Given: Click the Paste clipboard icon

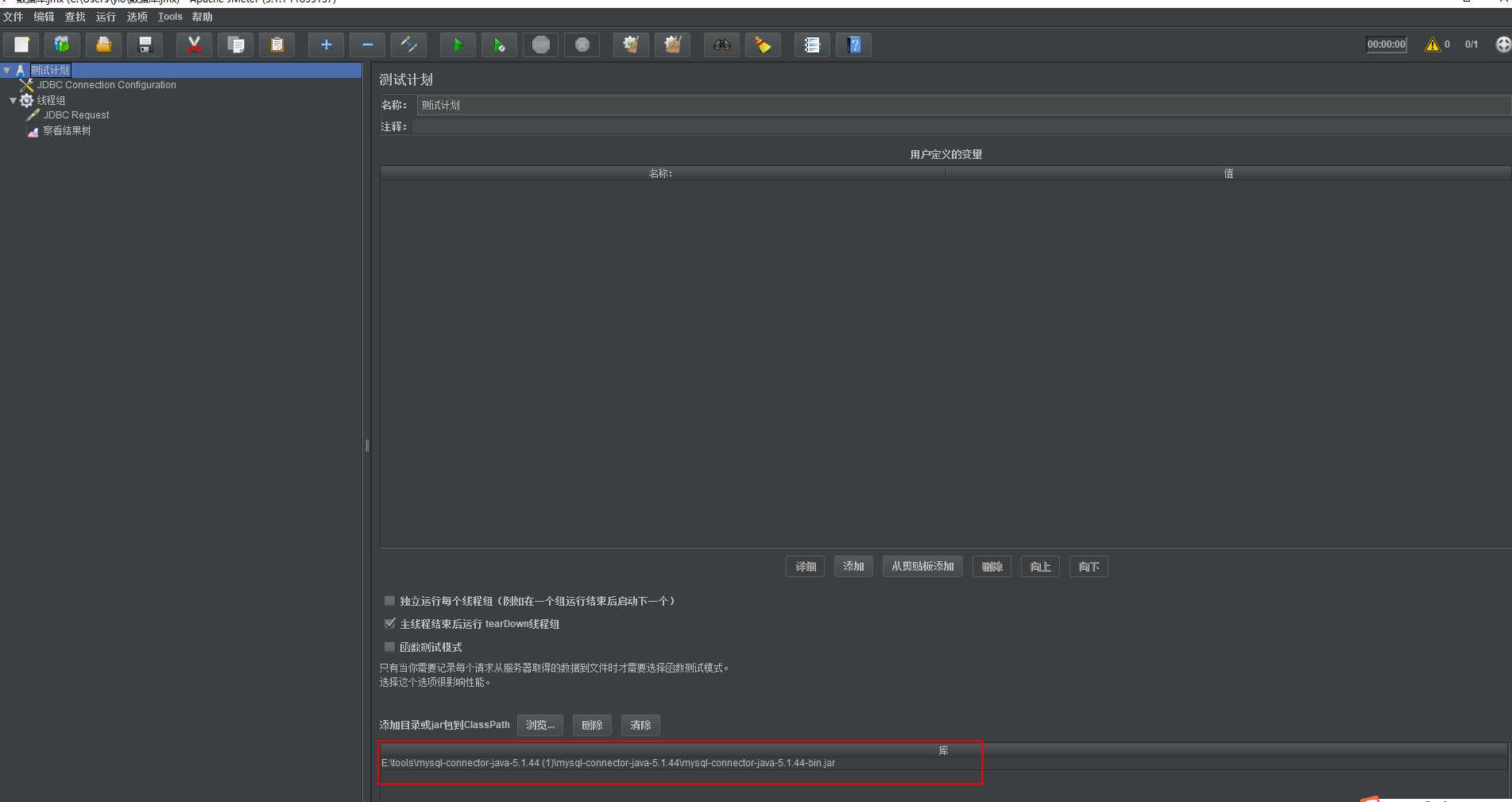Looking at the screenshot, I should coord(276,45).
